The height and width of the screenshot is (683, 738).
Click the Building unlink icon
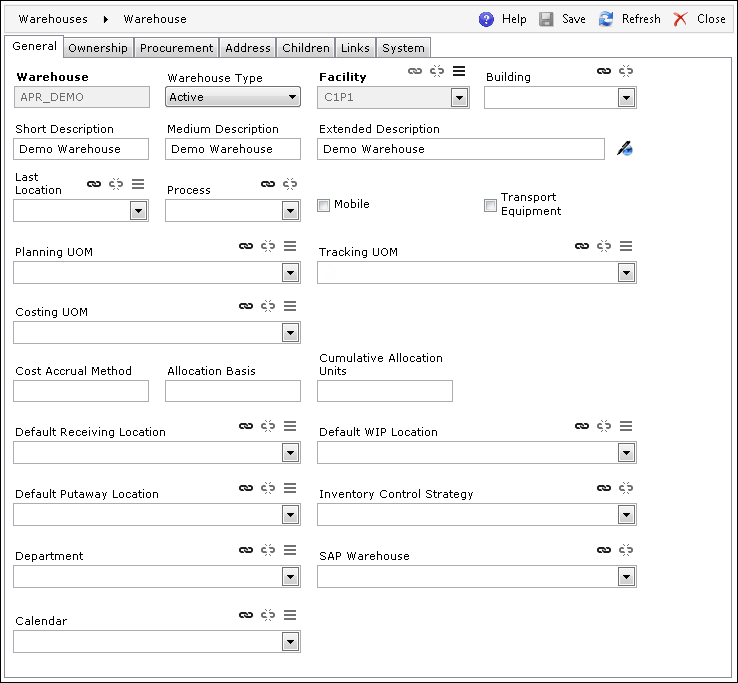pyautogui.click(x=626, y=71)
